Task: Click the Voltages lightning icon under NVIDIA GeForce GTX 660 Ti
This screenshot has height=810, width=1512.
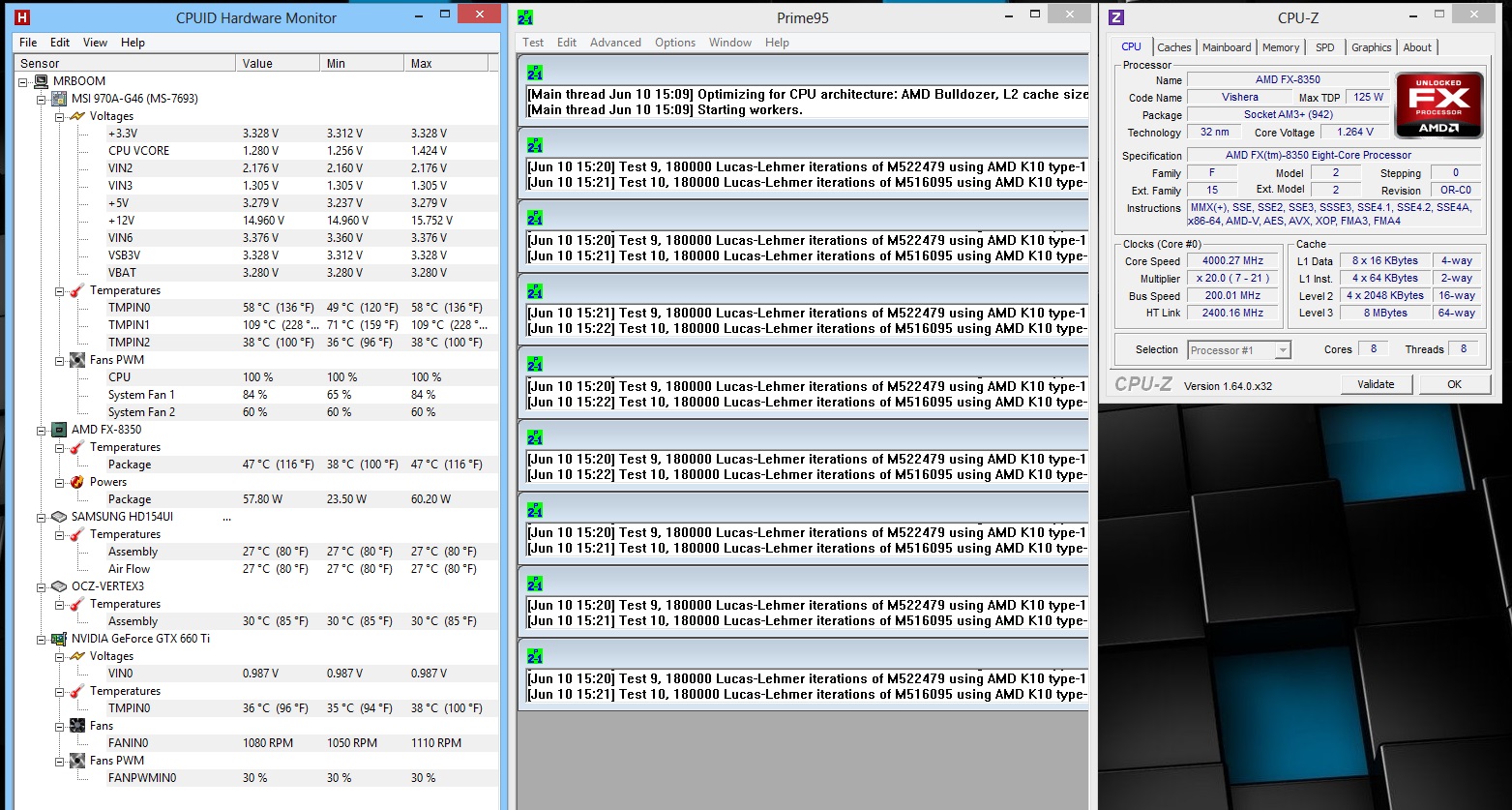Action: 76,656
